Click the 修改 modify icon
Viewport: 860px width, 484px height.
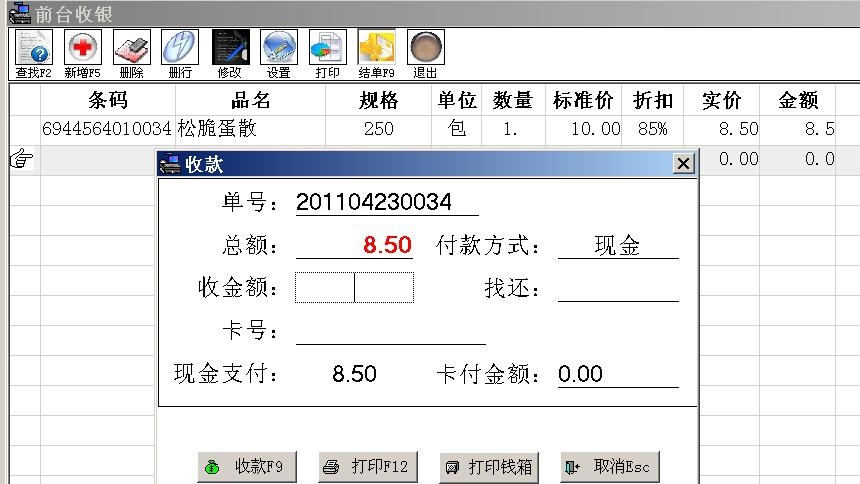click(x=230, y=54)
